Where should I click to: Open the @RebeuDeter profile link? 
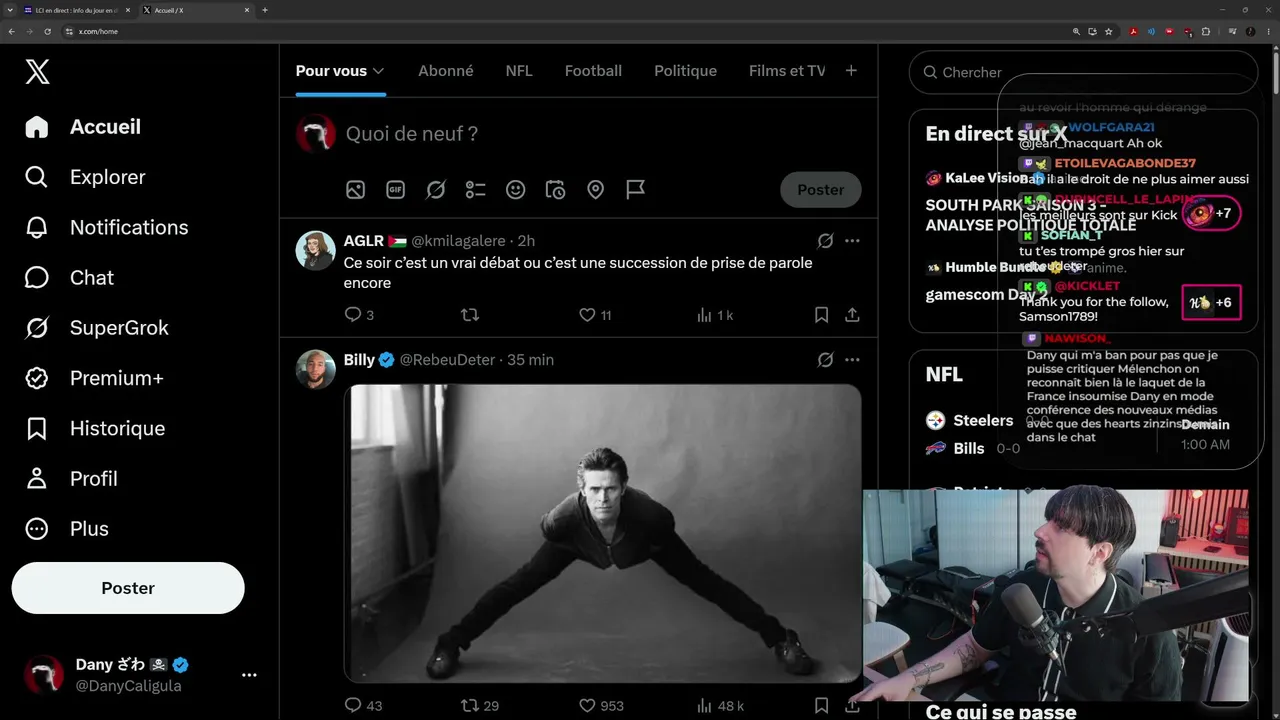(447, 360)
